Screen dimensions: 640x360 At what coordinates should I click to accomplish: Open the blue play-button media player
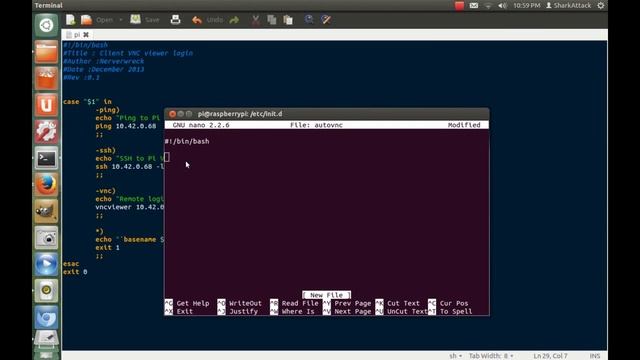46,264
